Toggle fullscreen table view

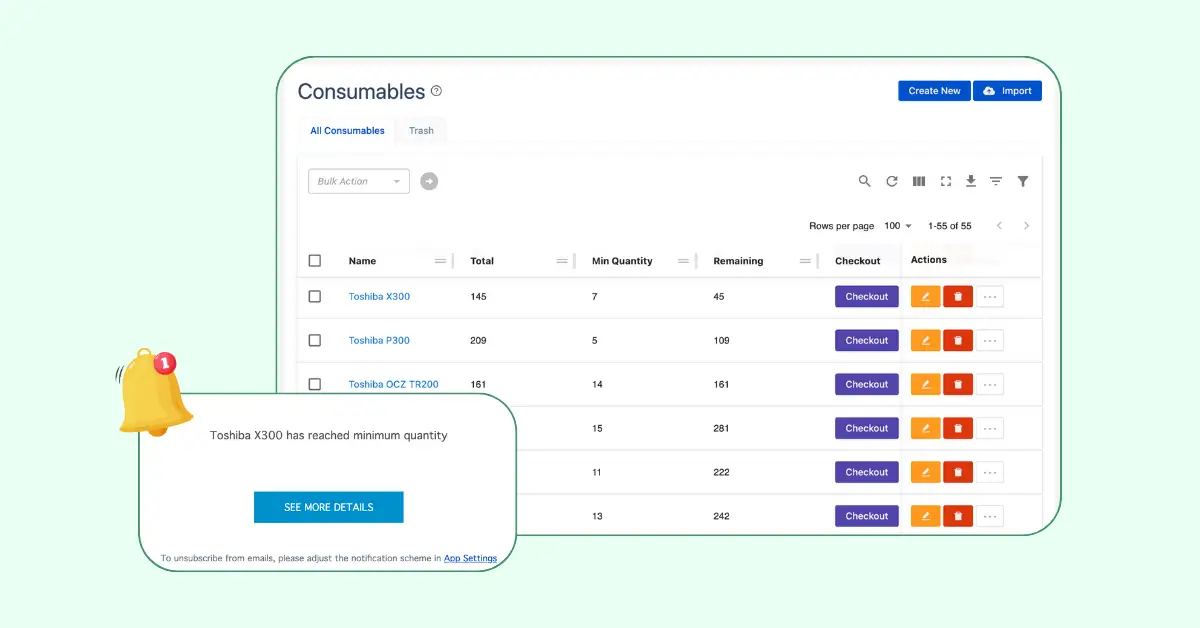point(946,181)
